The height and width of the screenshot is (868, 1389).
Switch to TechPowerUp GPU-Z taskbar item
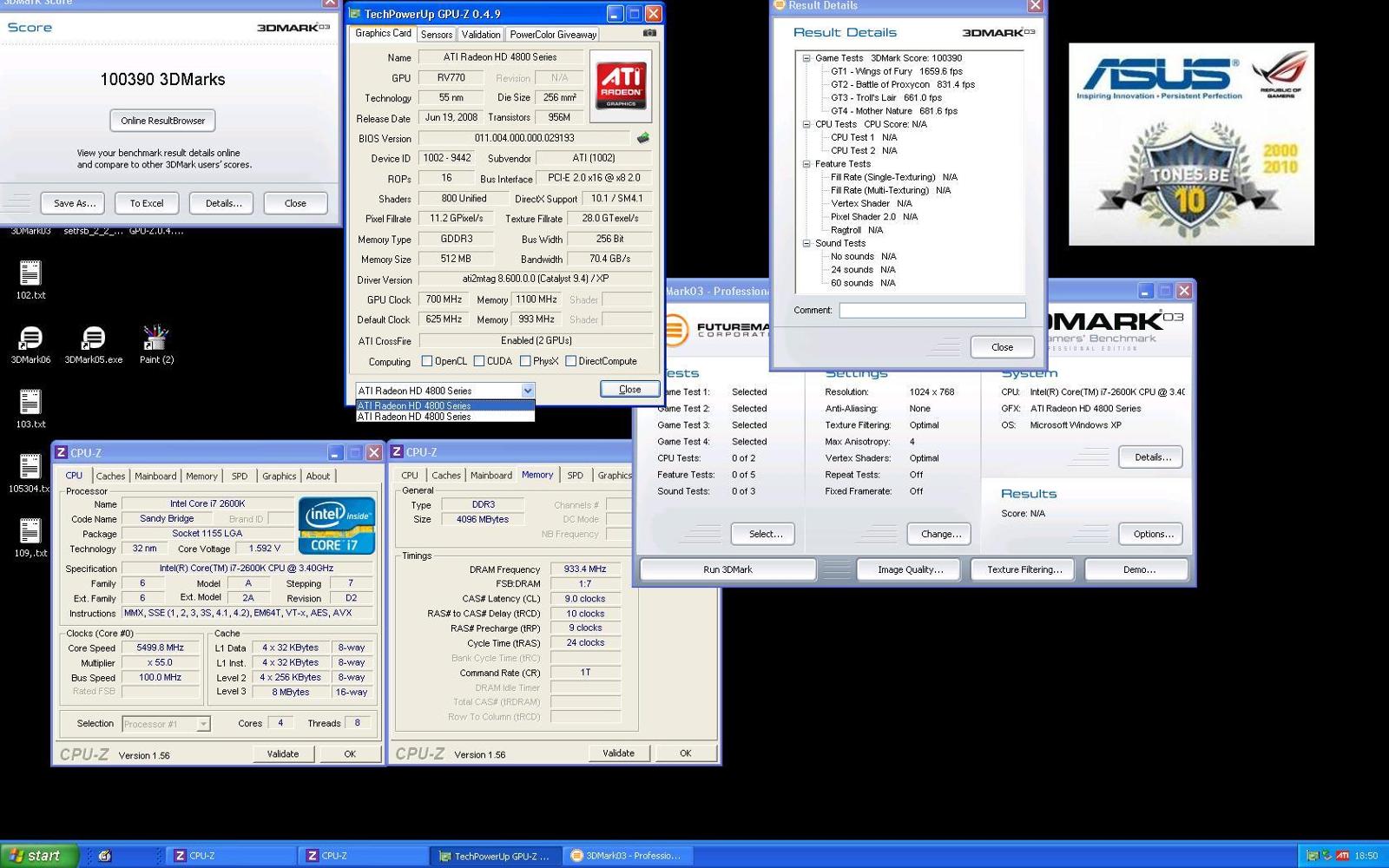[494, 856]
